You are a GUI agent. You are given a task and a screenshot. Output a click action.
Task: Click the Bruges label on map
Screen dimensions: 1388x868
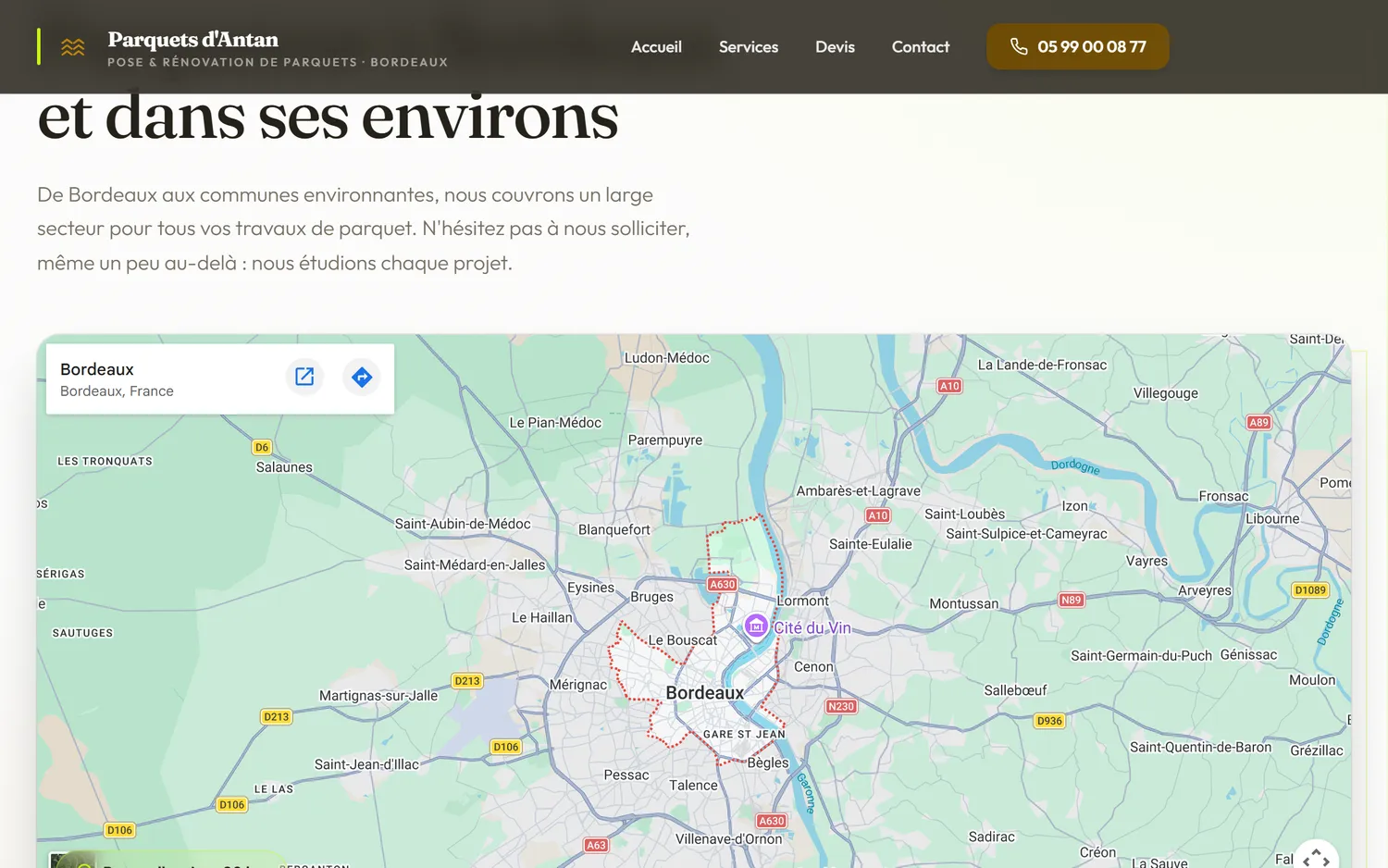click(652, 597)
